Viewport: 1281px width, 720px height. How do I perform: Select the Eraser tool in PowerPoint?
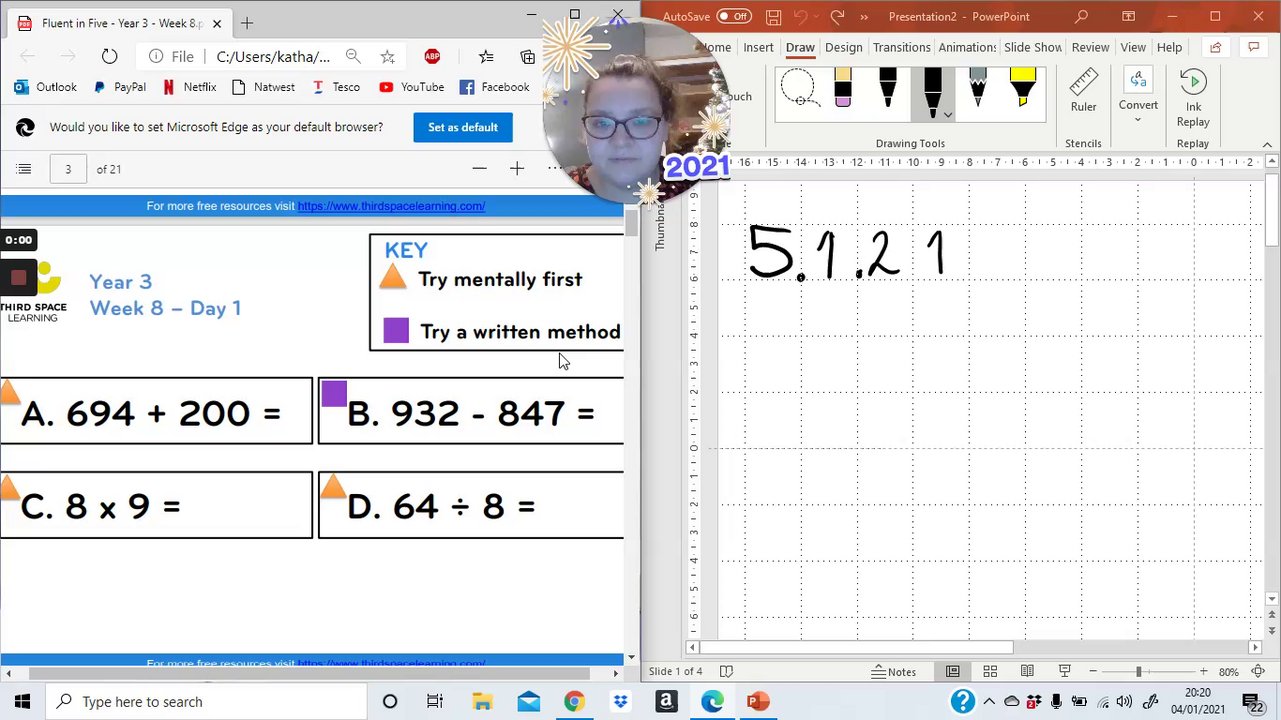click(x=842, y=89)
